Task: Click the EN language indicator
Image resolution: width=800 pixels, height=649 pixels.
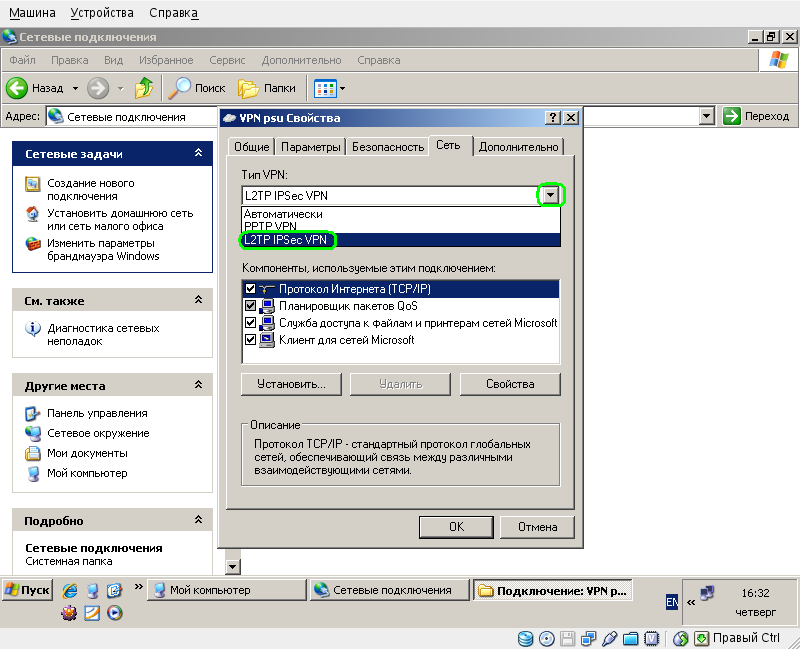Action: 672,602
